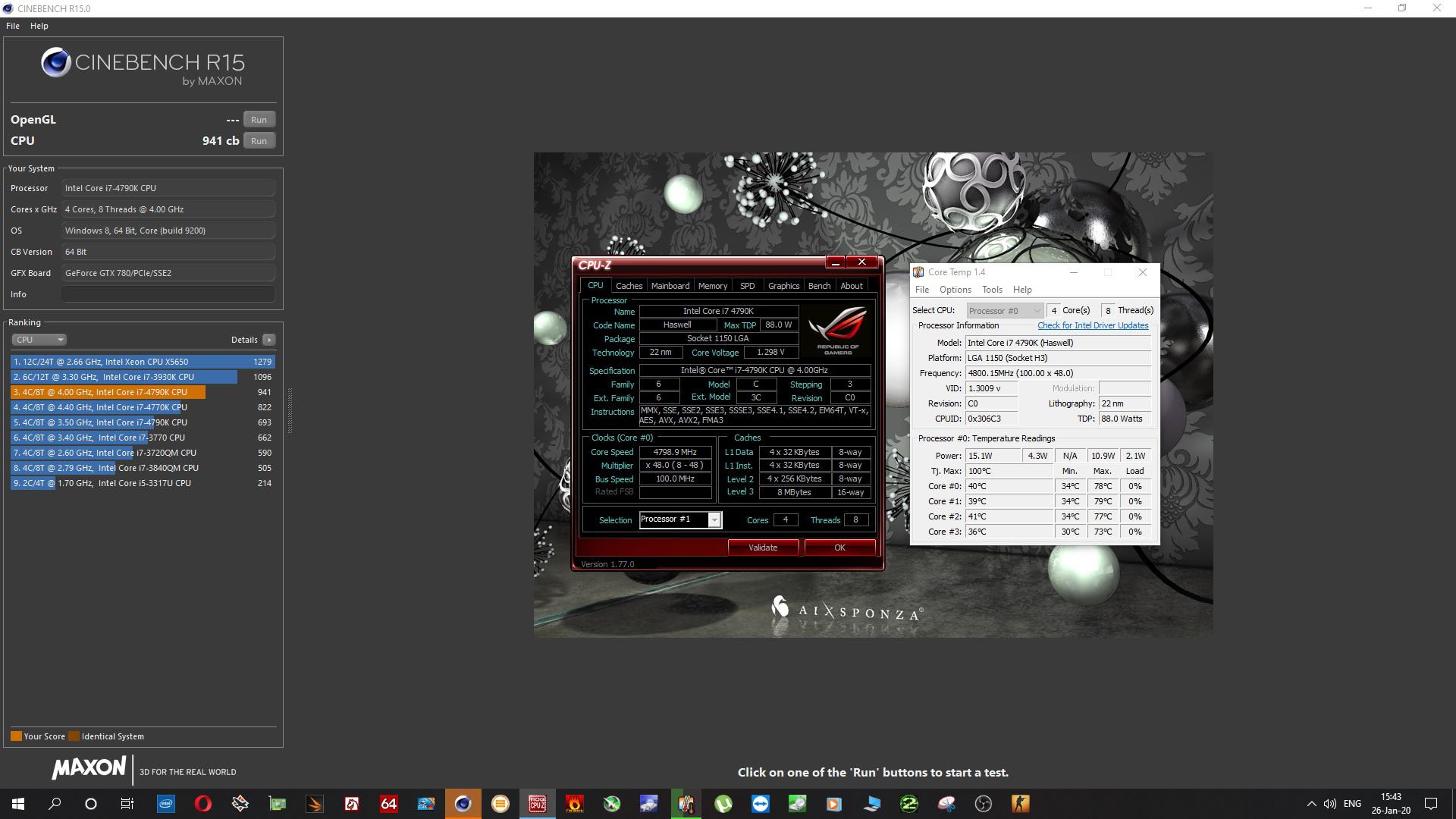1456x819 pixels.
Task: Click the Validate button in CPU-Z
Action: (x=763, y=548)
